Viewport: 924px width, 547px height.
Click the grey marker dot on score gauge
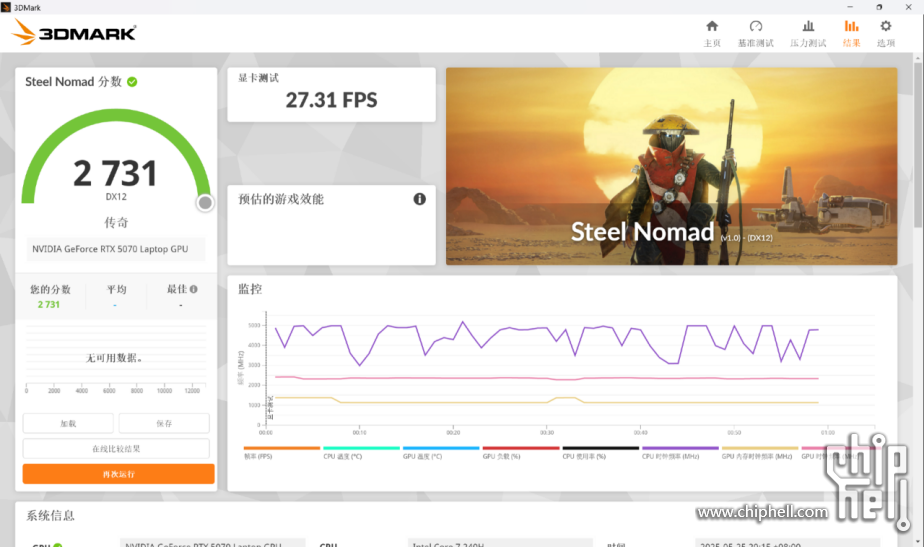tap(205, 203)
